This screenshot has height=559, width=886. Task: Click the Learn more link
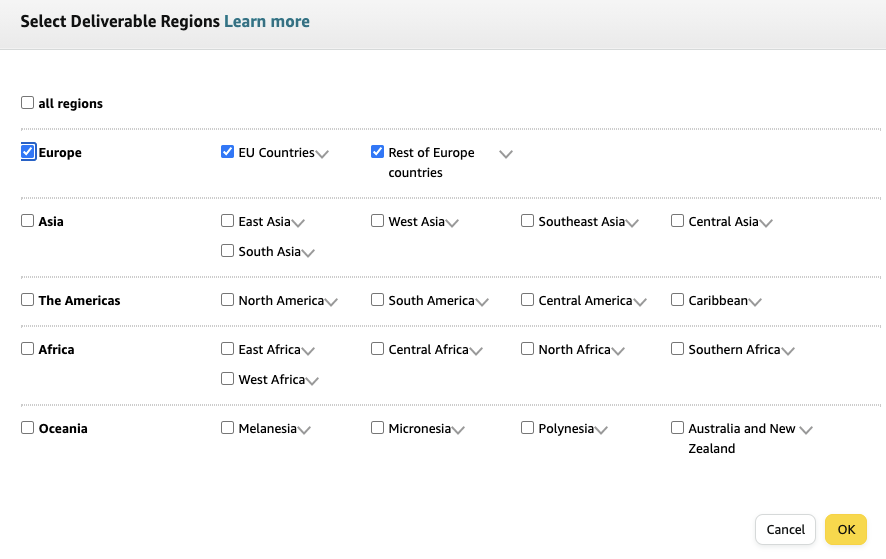tap(267, 21)
